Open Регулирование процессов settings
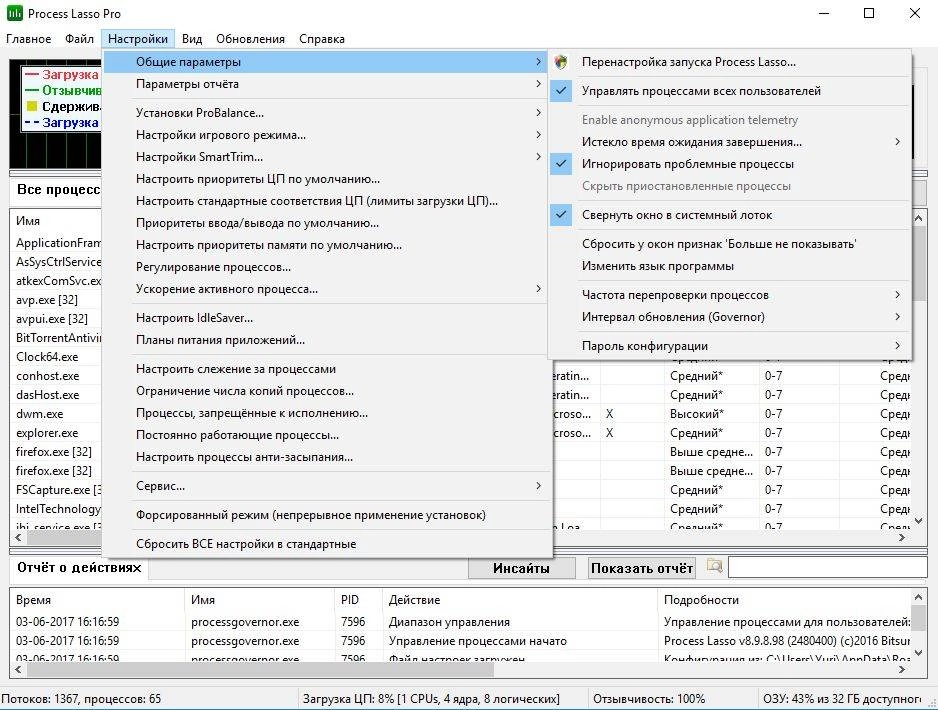Image resolution: width=938 pixels, height=710 pixels. 327,267
